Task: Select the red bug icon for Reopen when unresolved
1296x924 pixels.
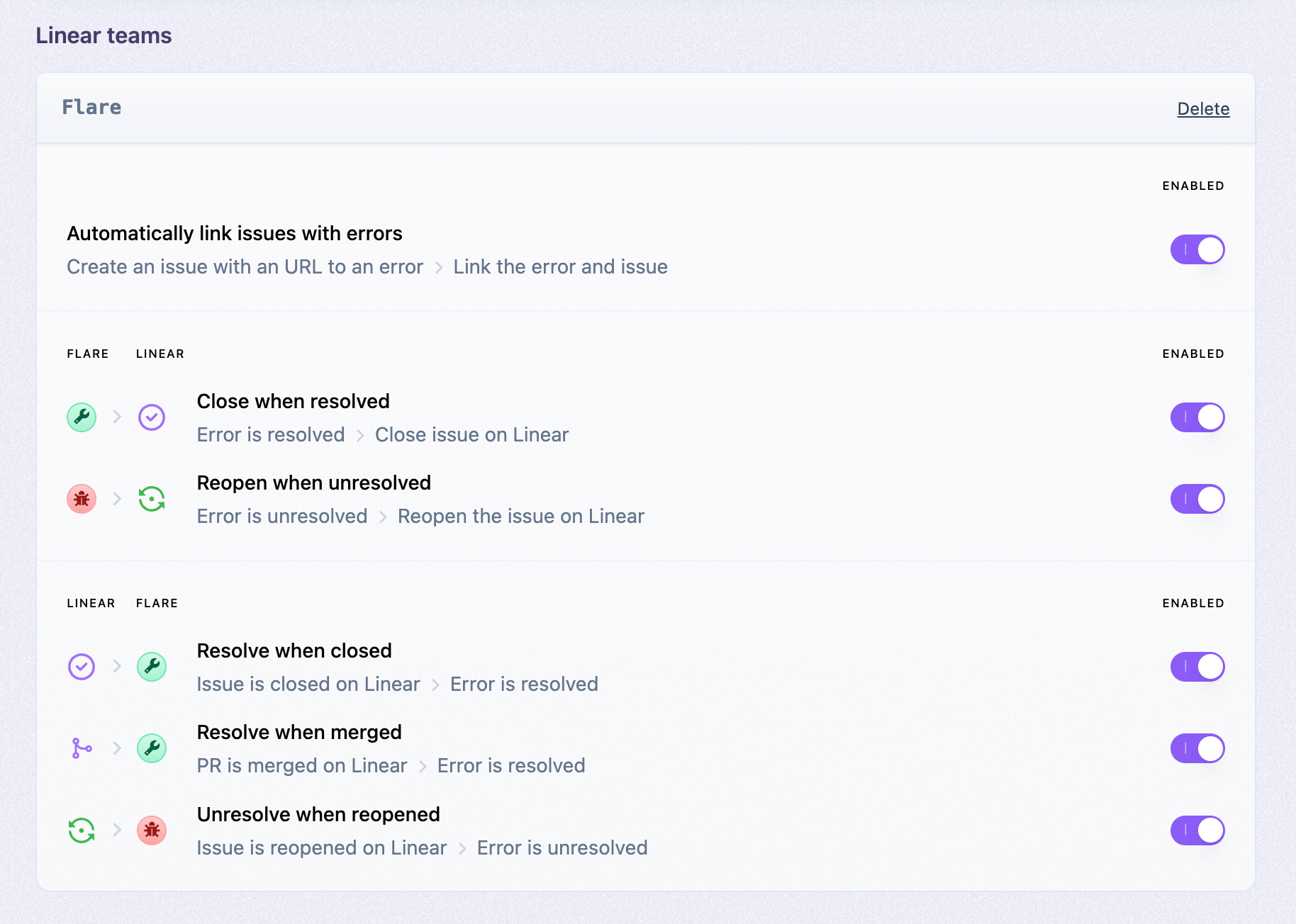Action: click(x=81, y=499)
